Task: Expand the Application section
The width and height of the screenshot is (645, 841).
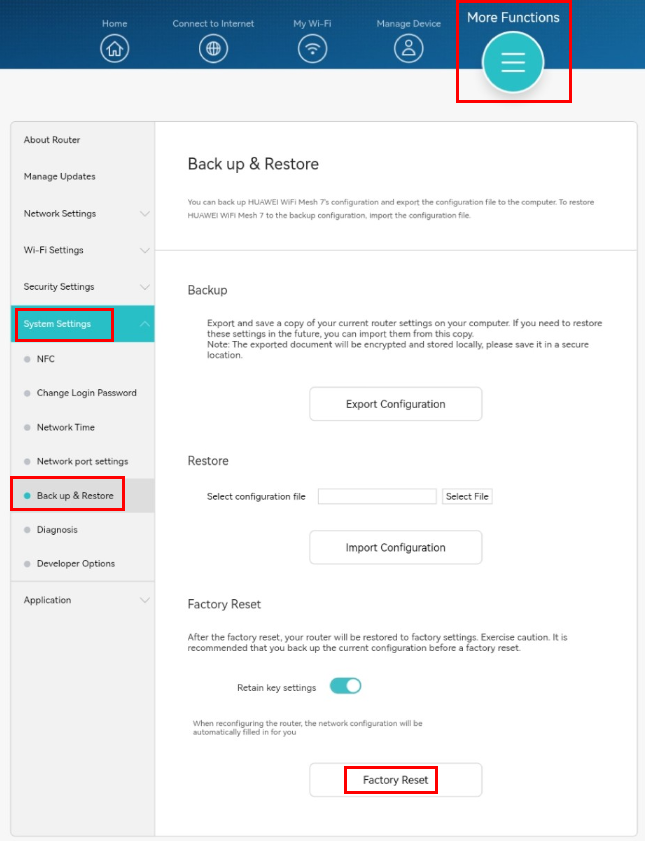Action: point(83,600)
